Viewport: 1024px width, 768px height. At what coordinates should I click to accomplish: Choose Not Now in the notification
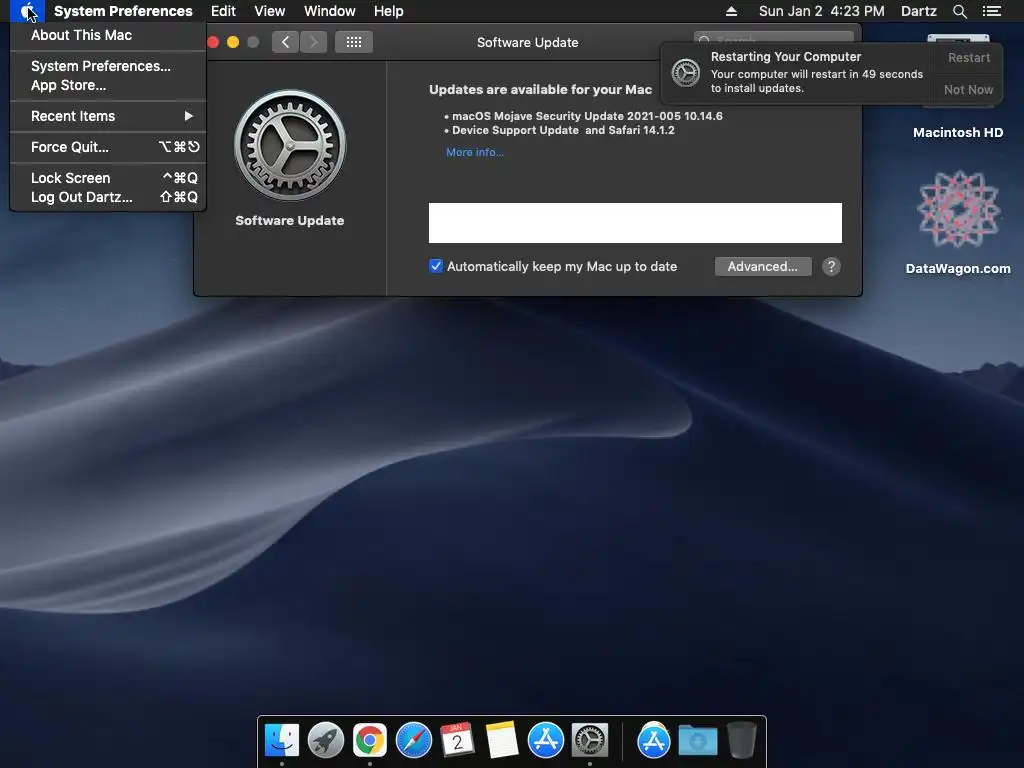point(968,89)
